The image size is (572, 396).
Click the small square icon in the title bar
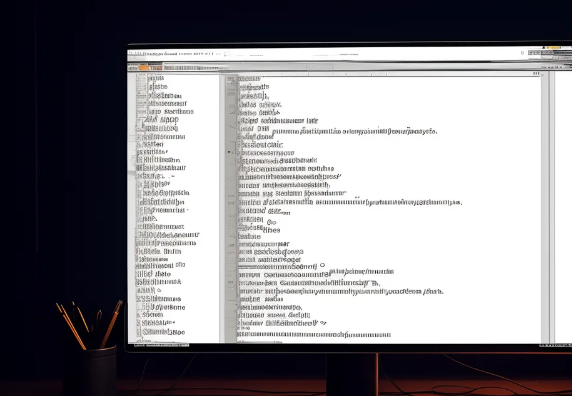click(522, 53)
